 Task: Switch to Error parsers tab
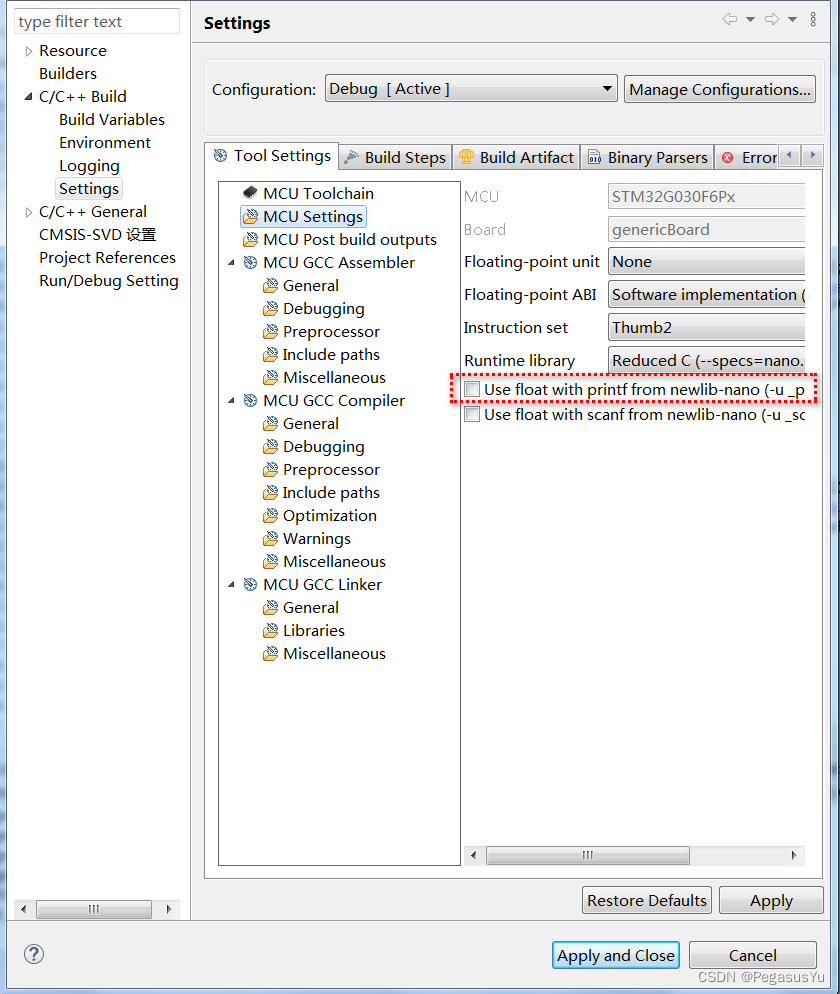747,157
